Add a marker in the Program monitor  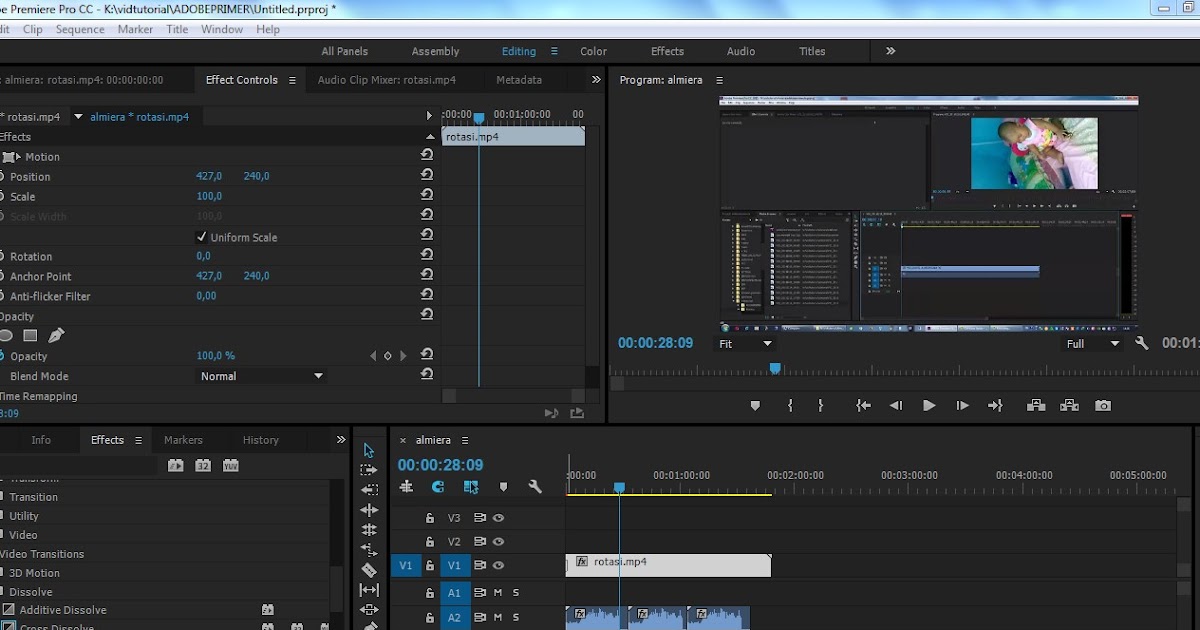[x=755, y=406]
